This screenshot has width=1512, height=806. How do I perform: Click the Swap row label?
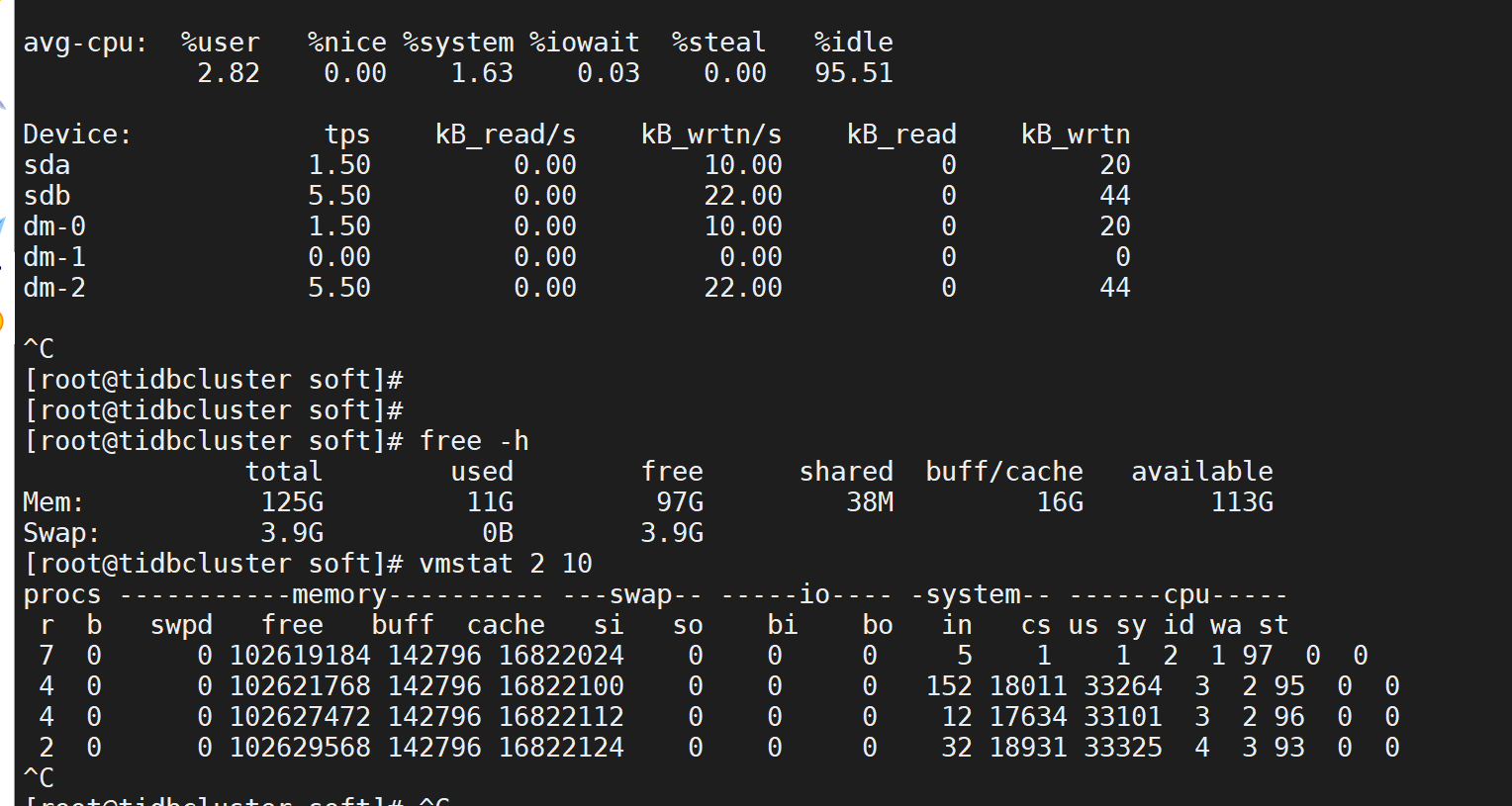(x=61, y=533)
